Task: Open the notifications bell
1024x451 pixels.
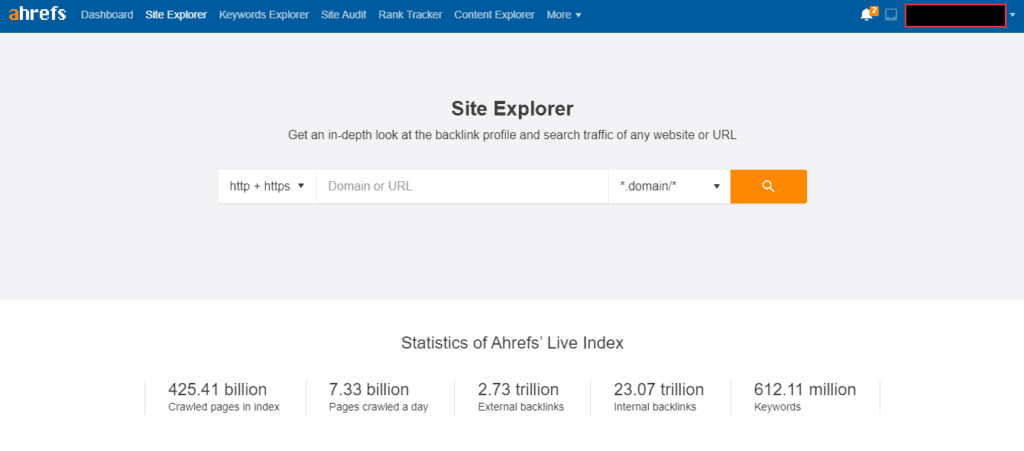Action: pos(866,15)
